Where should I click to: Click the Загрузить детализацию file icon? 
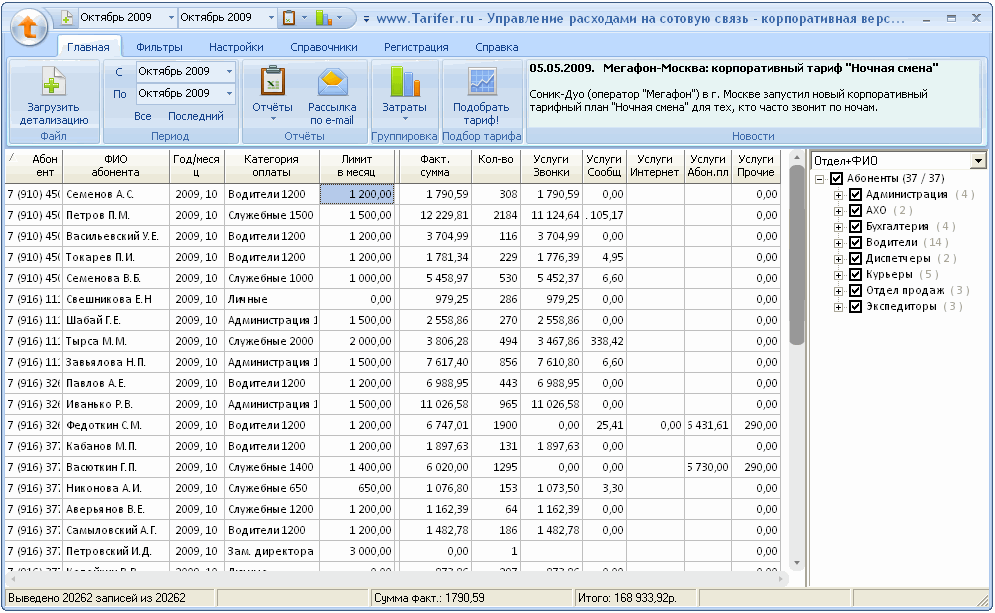point(53,81)
